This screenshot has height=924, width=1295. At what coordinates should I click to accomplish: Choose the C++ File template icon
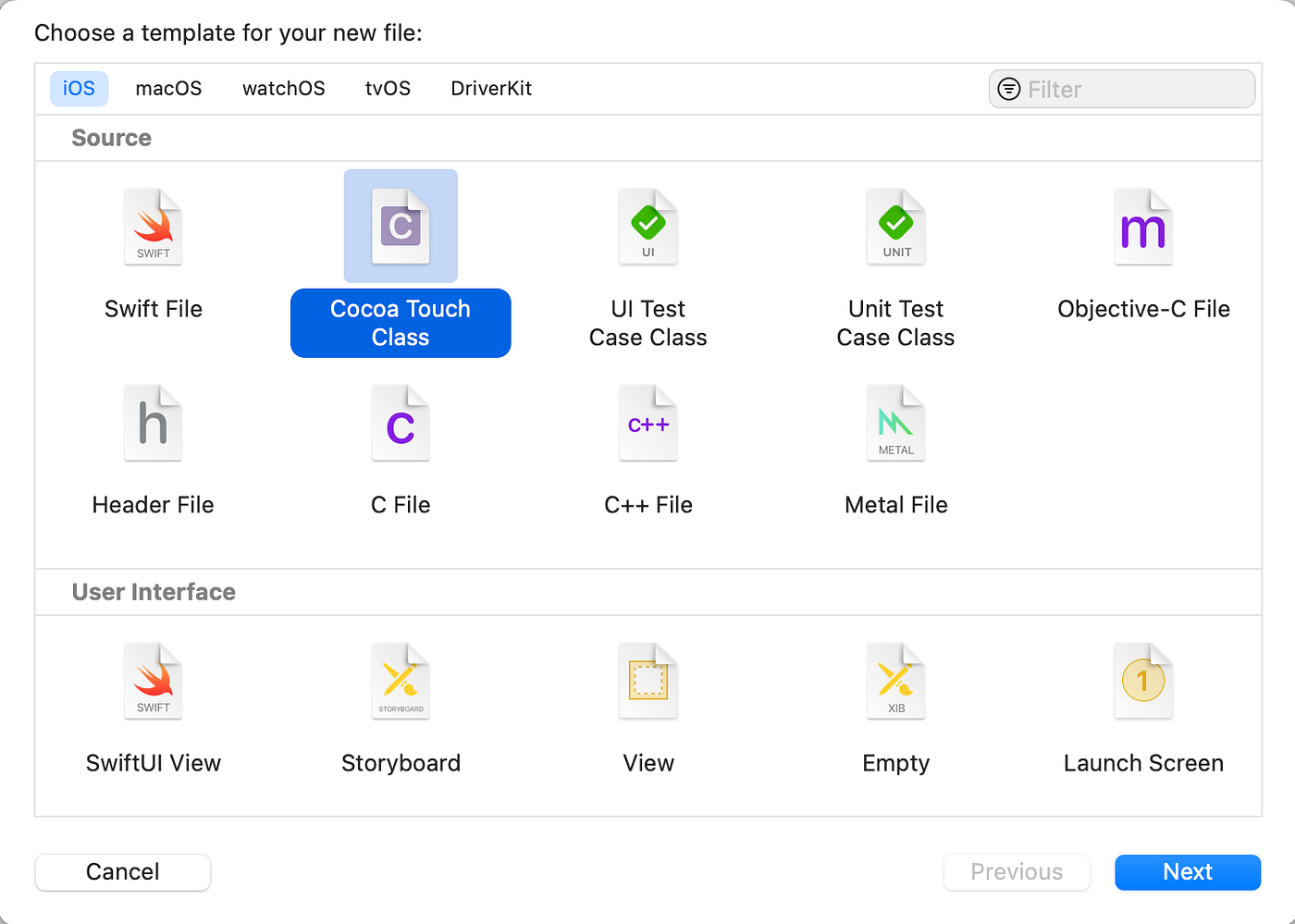pos(647,423)
